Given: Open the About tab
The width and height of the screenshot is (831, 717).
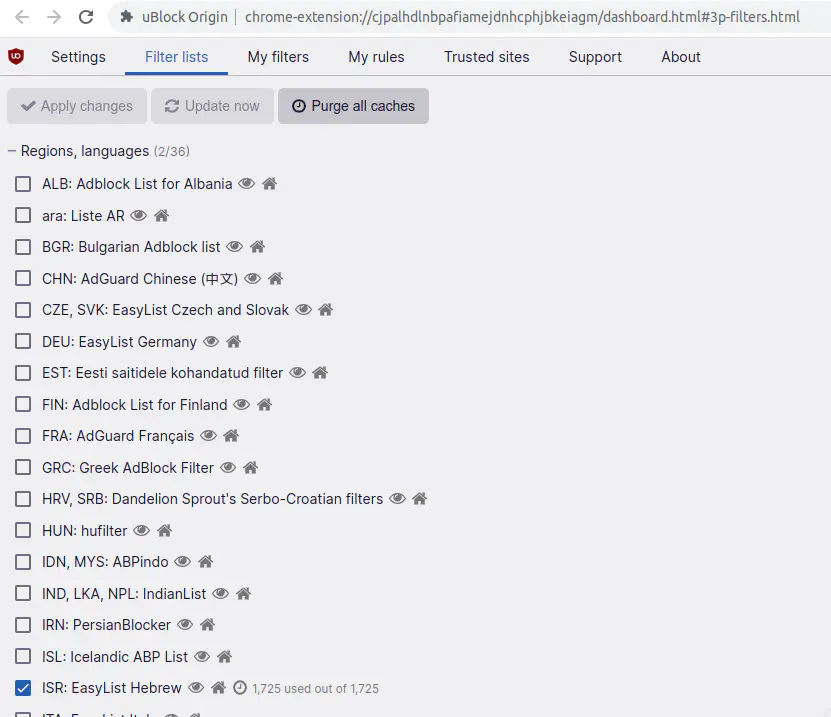Looking at the screenshot, I should click(680, 57).
